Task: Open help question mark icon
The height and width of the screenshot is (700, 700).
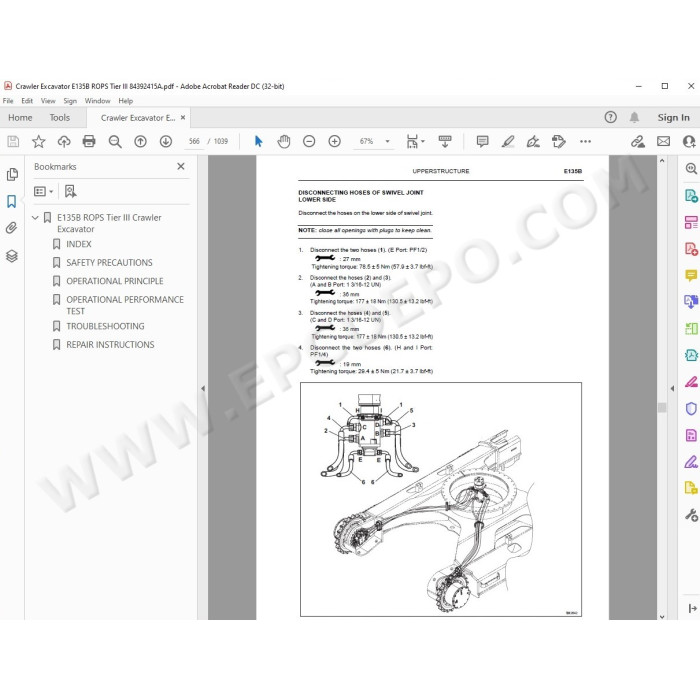Action: tap(610, 117)
